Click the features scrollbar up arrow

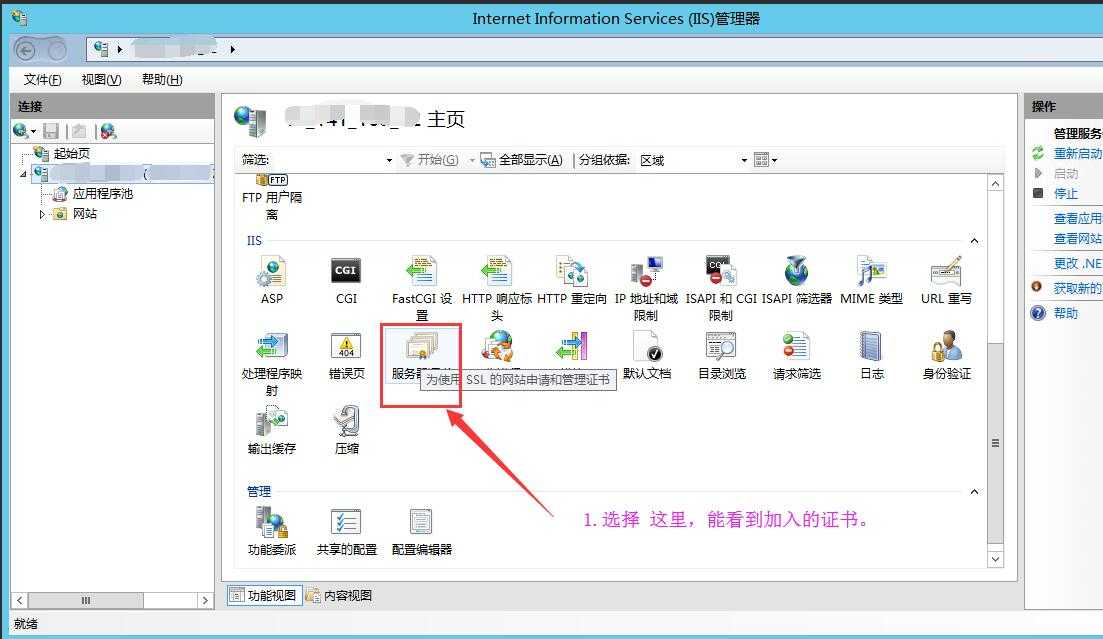[x=995, y=184]
